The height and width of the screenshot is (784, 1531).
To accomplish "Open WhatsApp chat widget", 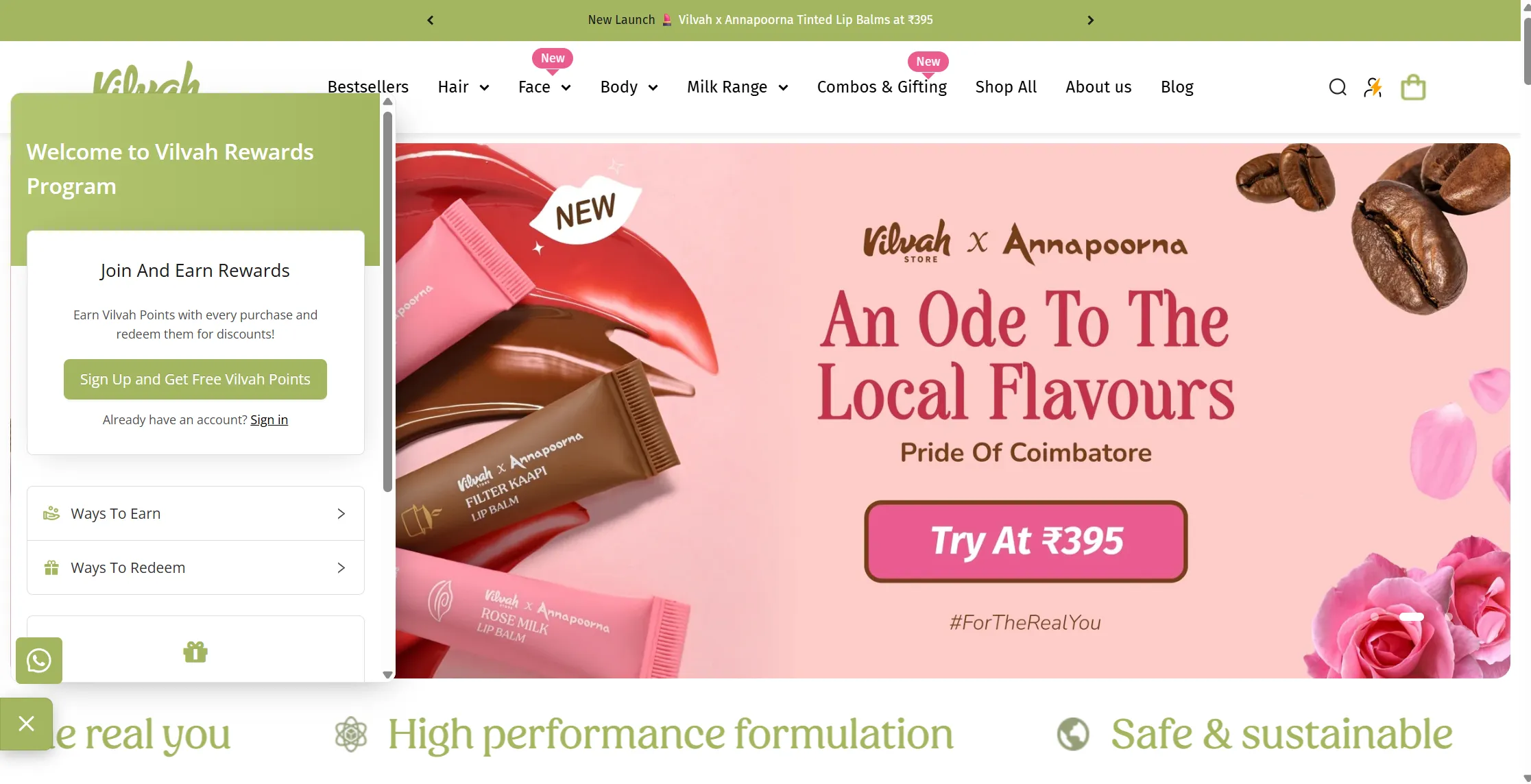I will click(39, 660).
